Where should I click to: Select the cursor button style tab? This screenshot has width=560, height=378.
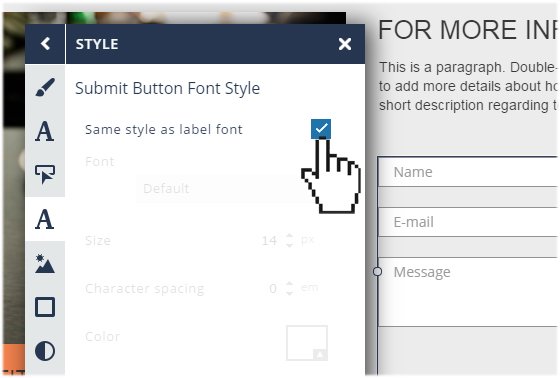[45, 174]
